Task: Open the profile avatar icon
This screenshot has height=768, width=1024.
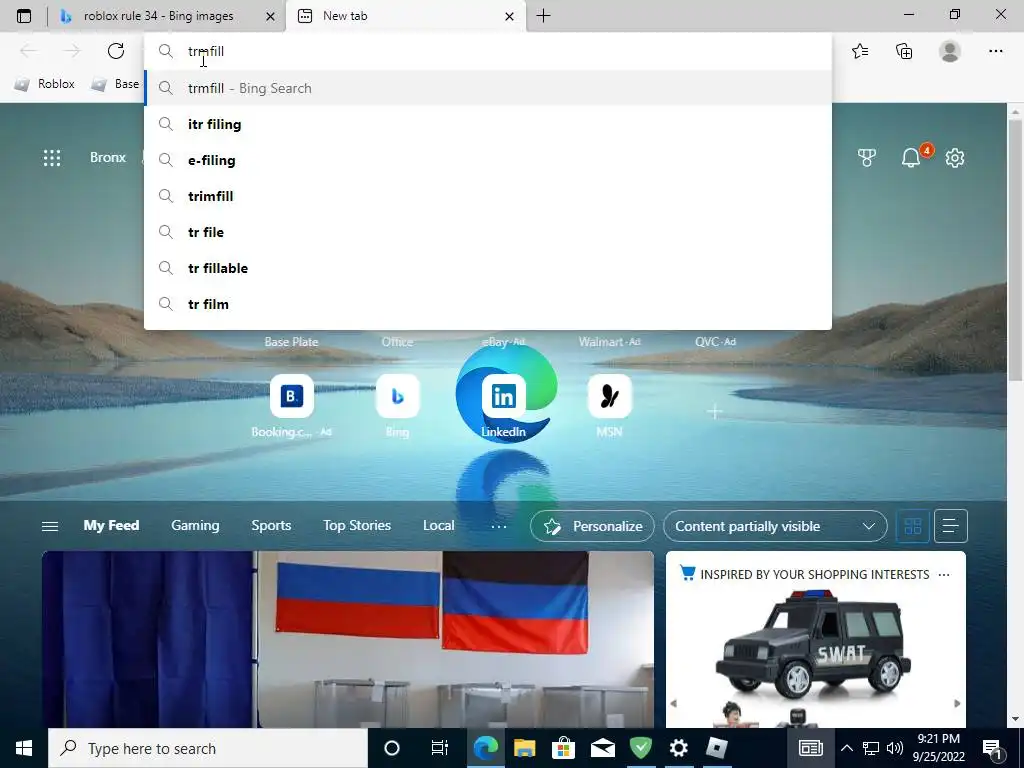Action: (950, 51)
